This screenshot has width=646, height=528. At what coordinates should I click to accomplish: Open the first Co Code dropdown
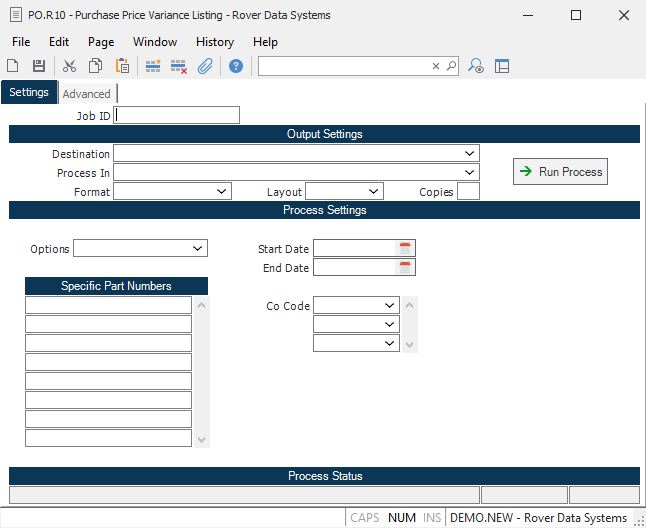tap(390, 305)
